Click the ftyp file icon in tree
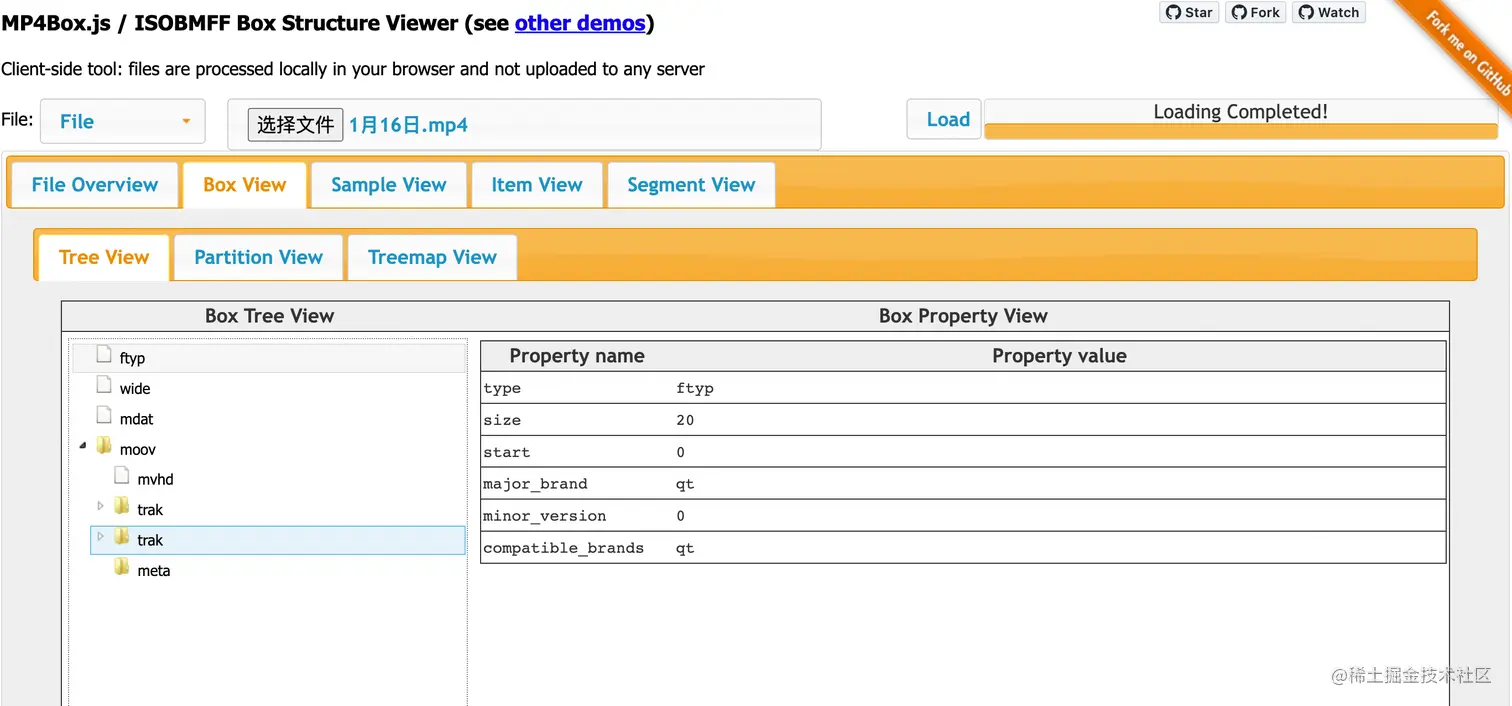1512x706 pixels. [104, 354]
